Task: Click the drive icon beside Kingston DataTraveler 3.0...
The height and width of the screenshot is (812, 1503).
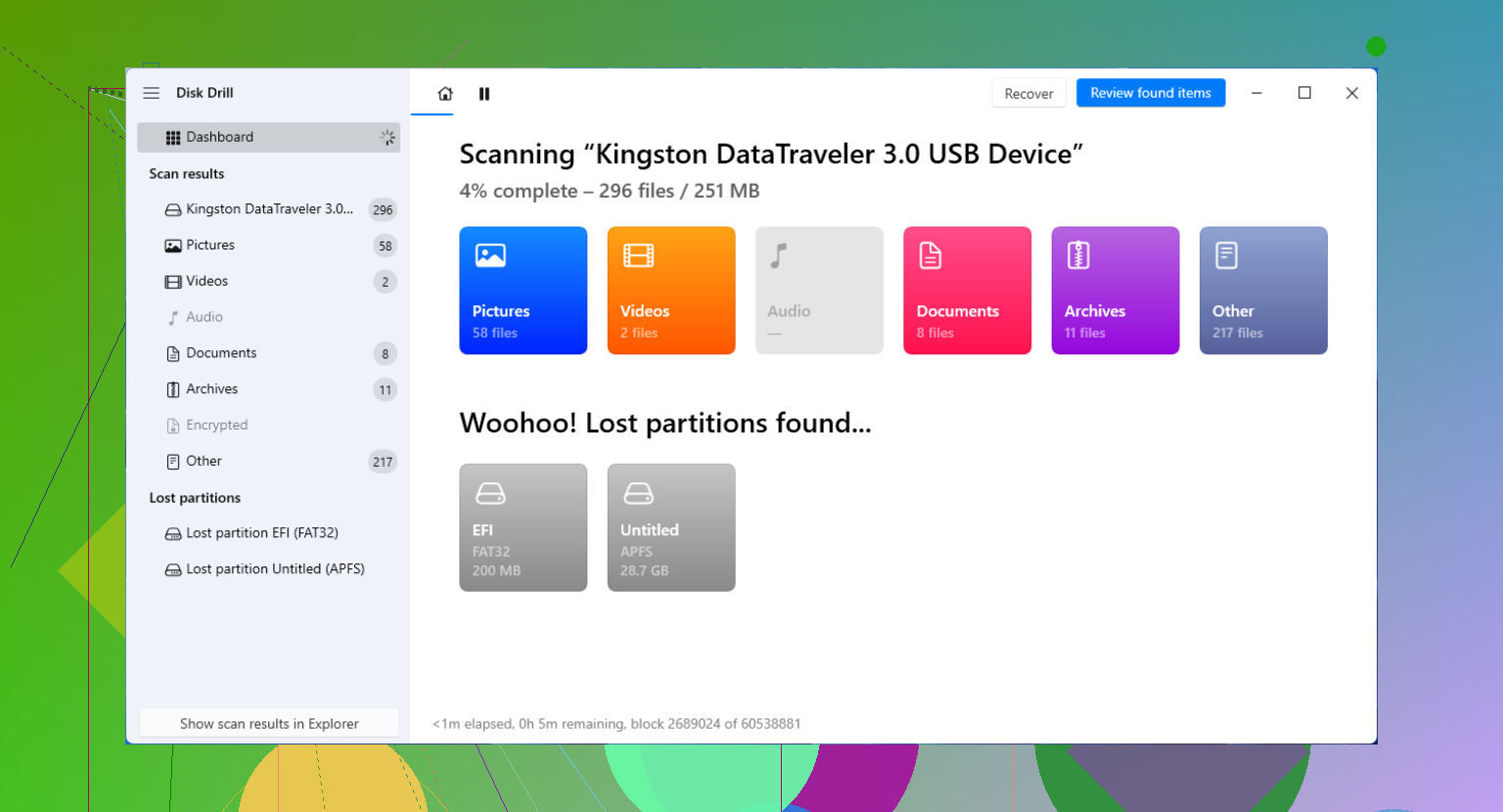Action: point(173,209)
